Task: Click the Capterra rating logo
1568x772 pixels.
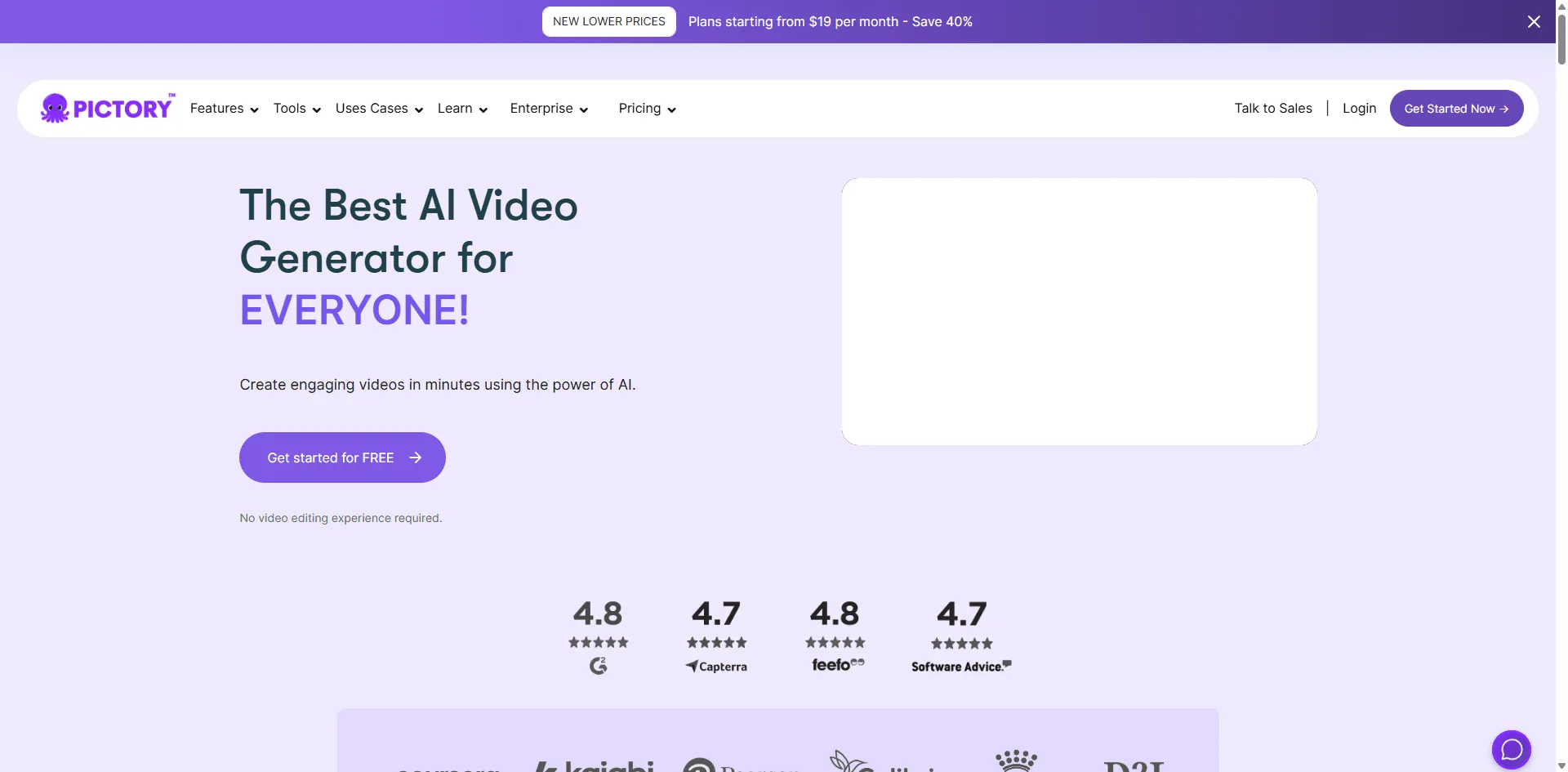Action: pos(716,667)
